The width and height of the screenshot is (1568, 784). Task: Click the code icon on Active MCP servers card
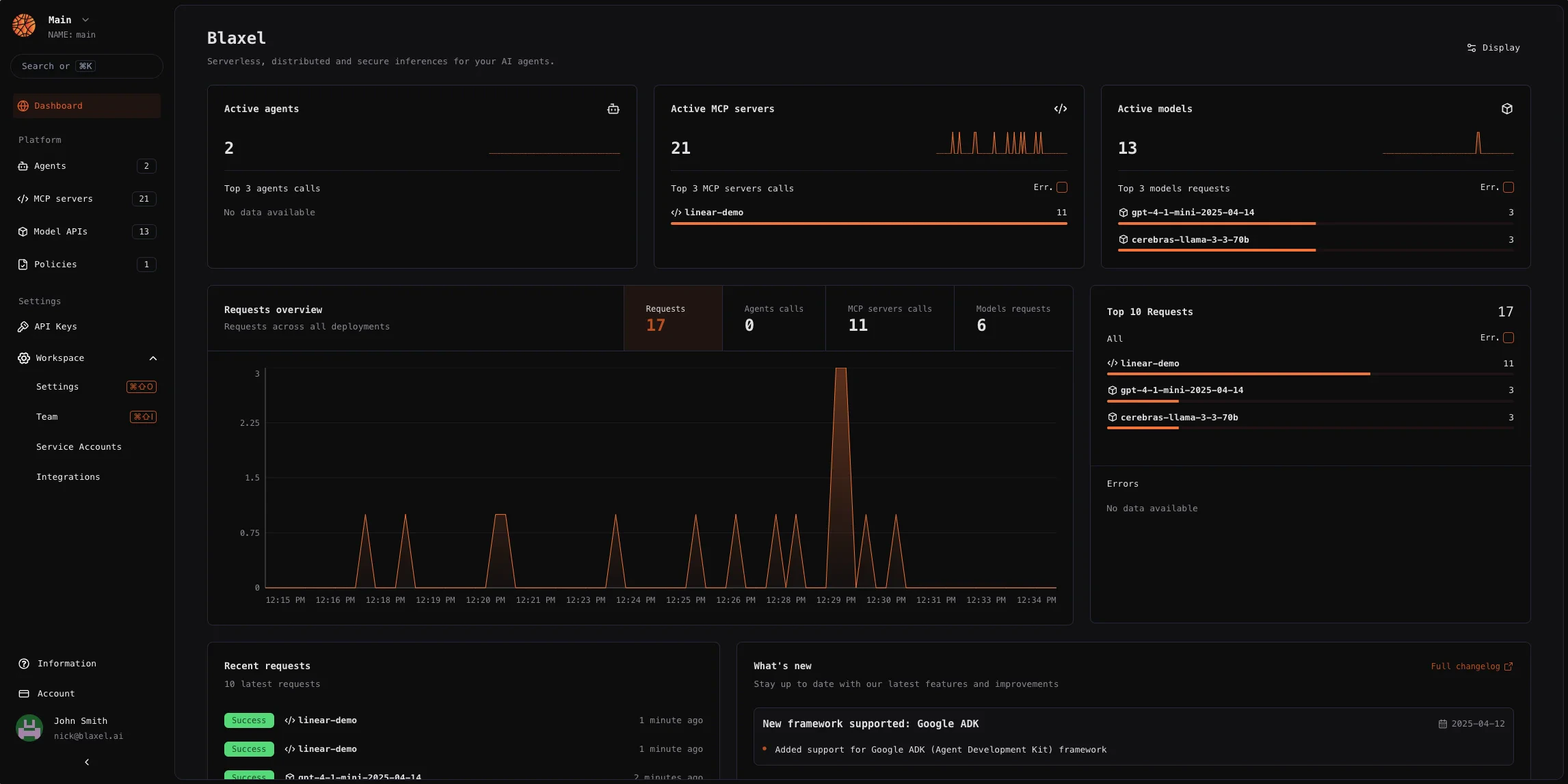click(x=1060, y=109)
